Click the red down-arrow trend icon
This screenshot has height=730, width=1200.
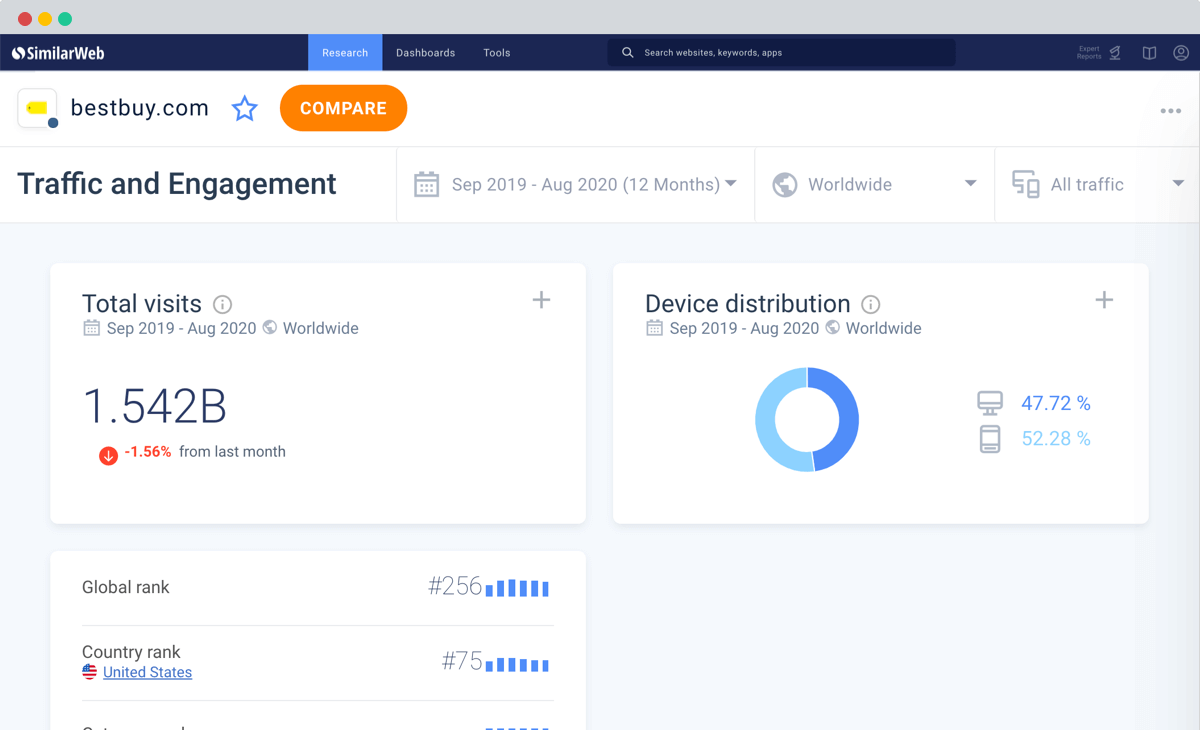(108, 455)
